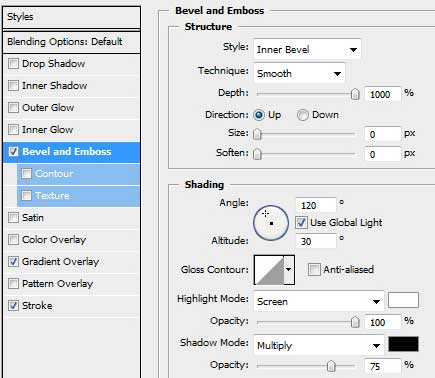Click the Soften slider handle

point(257,154)
